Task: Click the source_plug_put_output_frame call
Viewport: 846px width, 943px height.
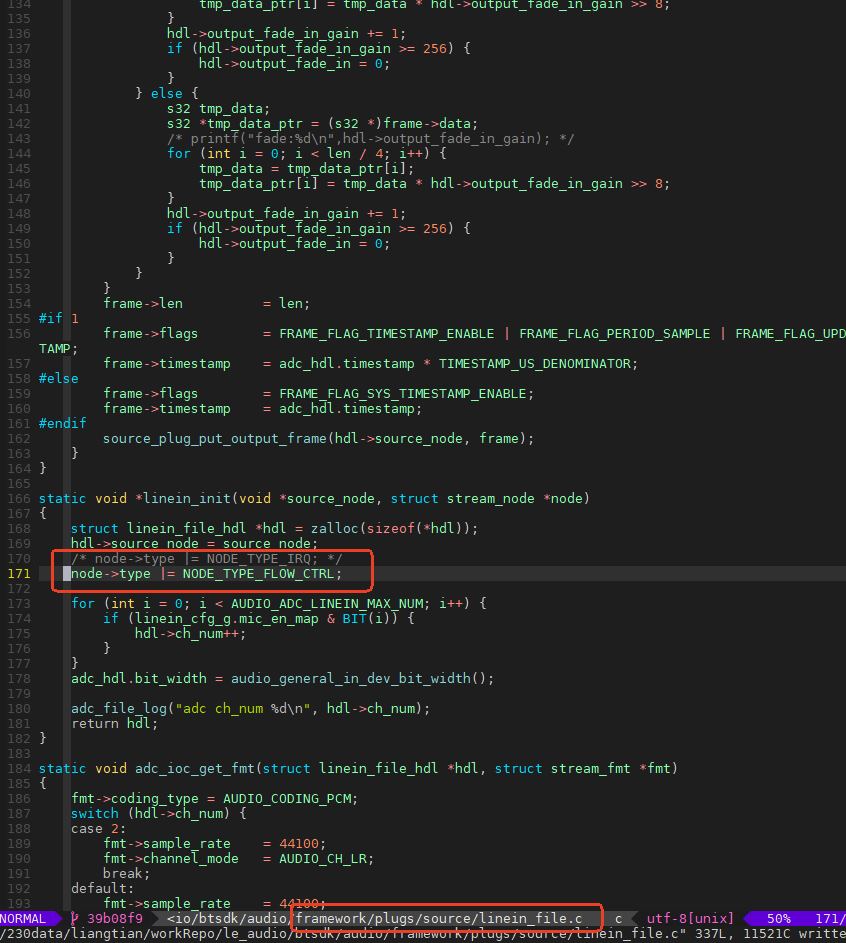Action: tap(319, 438)
